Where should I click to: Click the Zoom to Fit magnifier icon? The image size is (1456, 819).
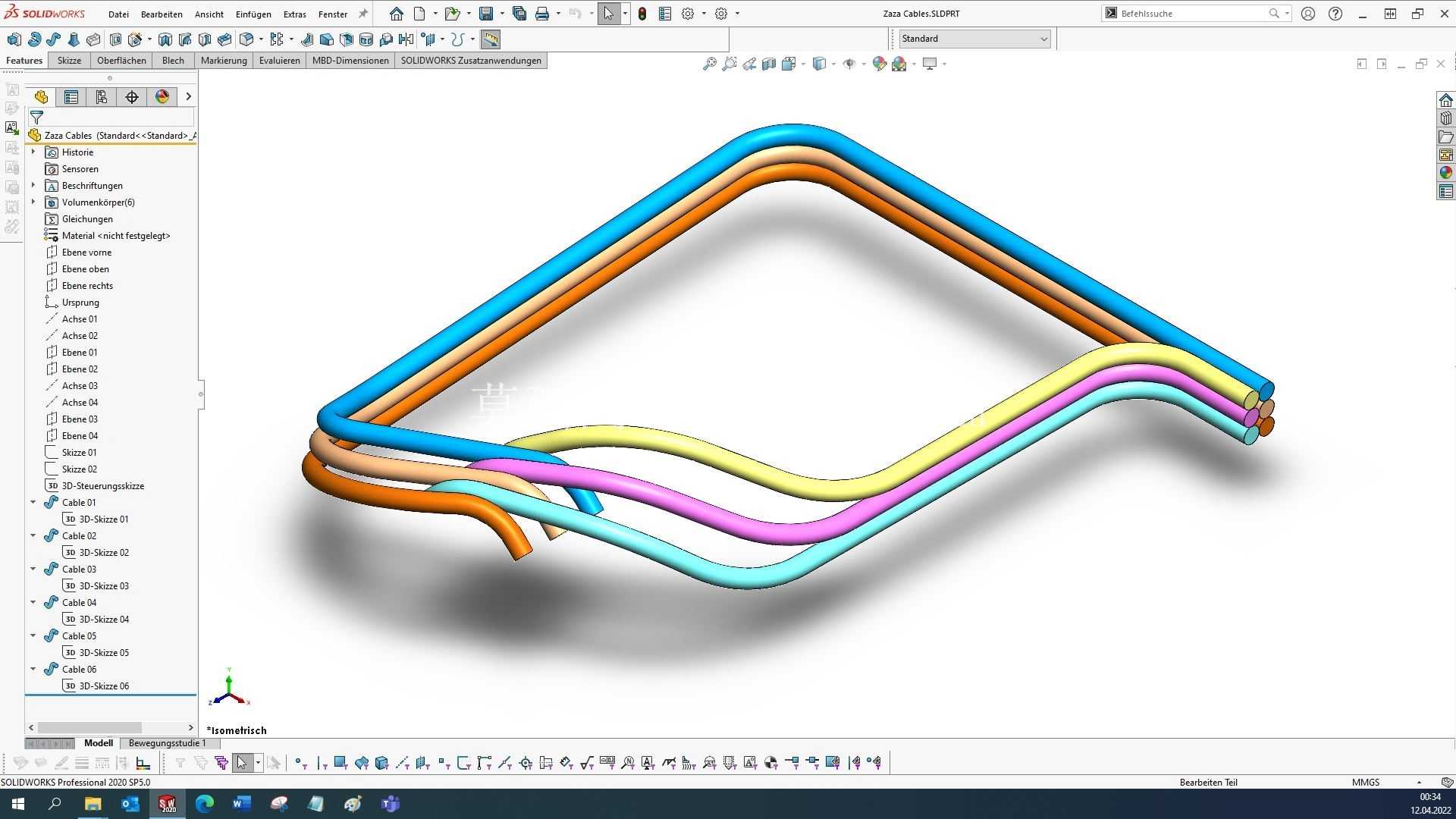[709, 64]
